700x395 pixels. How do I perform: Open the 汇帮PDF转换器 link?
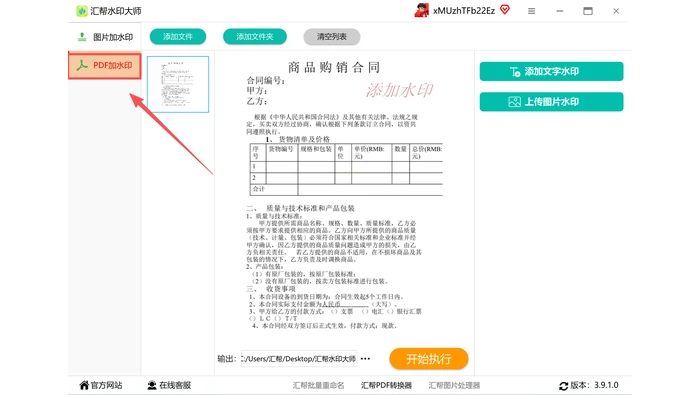386,385
